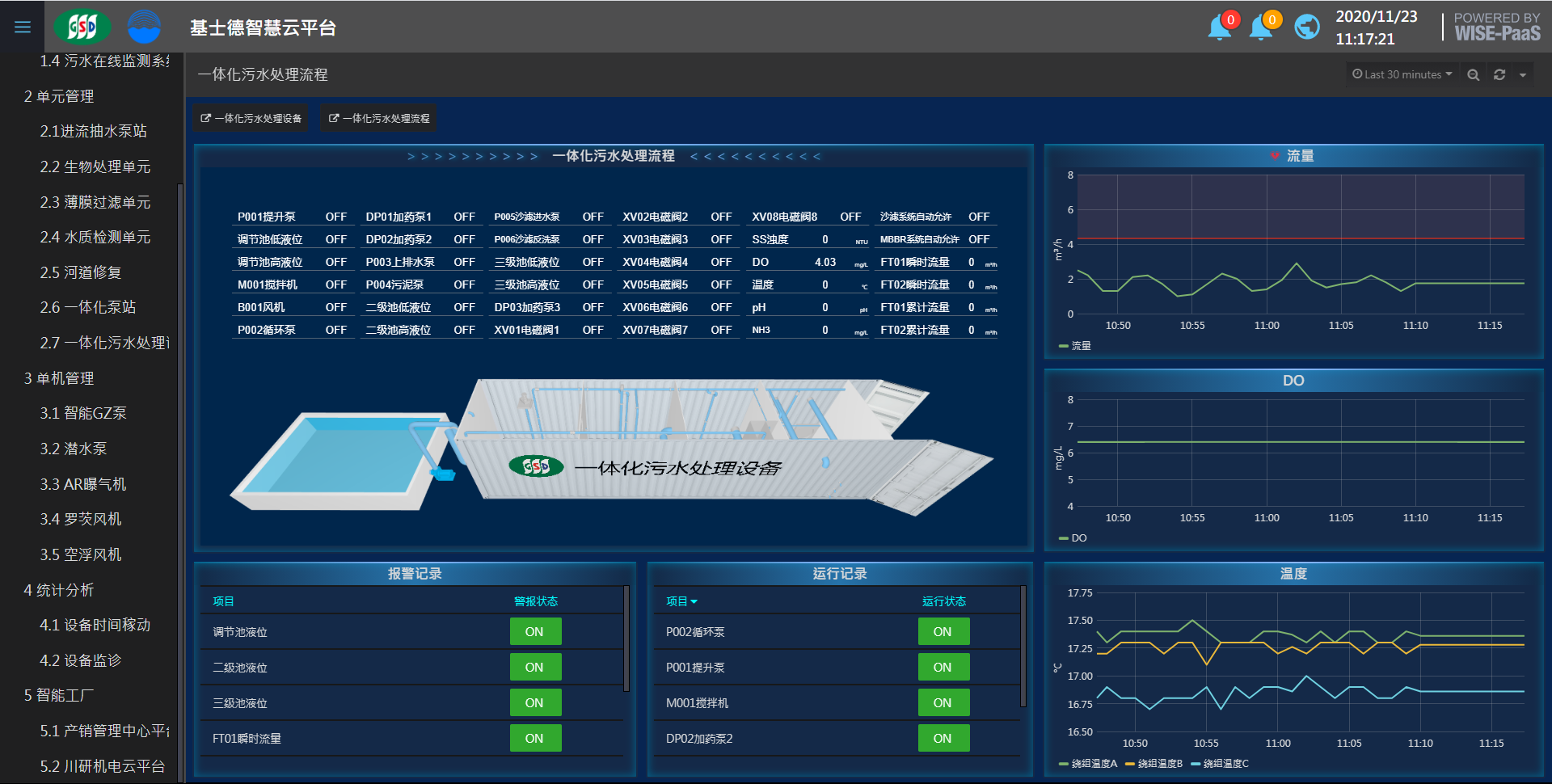Viewport: 1552px width, 784px height.
Task: Open the 一体化污水处理流程 link button
Action: [x=379, y=118]
